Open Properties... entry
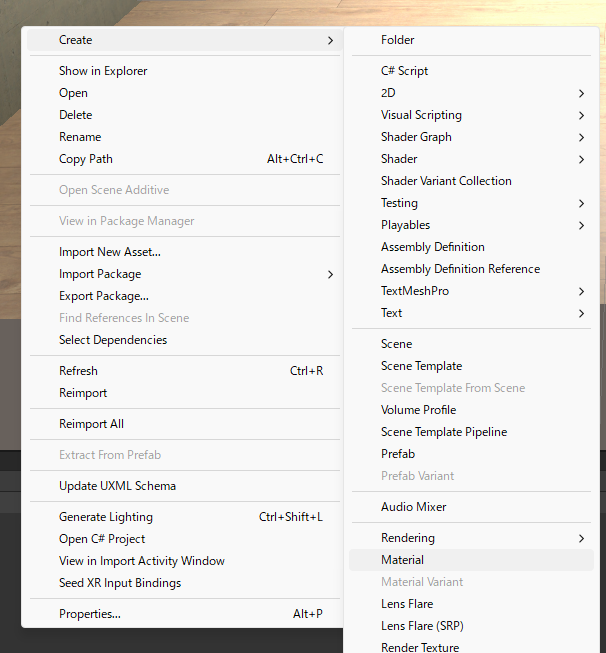The width and height of the screenshot is (606, 653). click(x=185, y=614)
